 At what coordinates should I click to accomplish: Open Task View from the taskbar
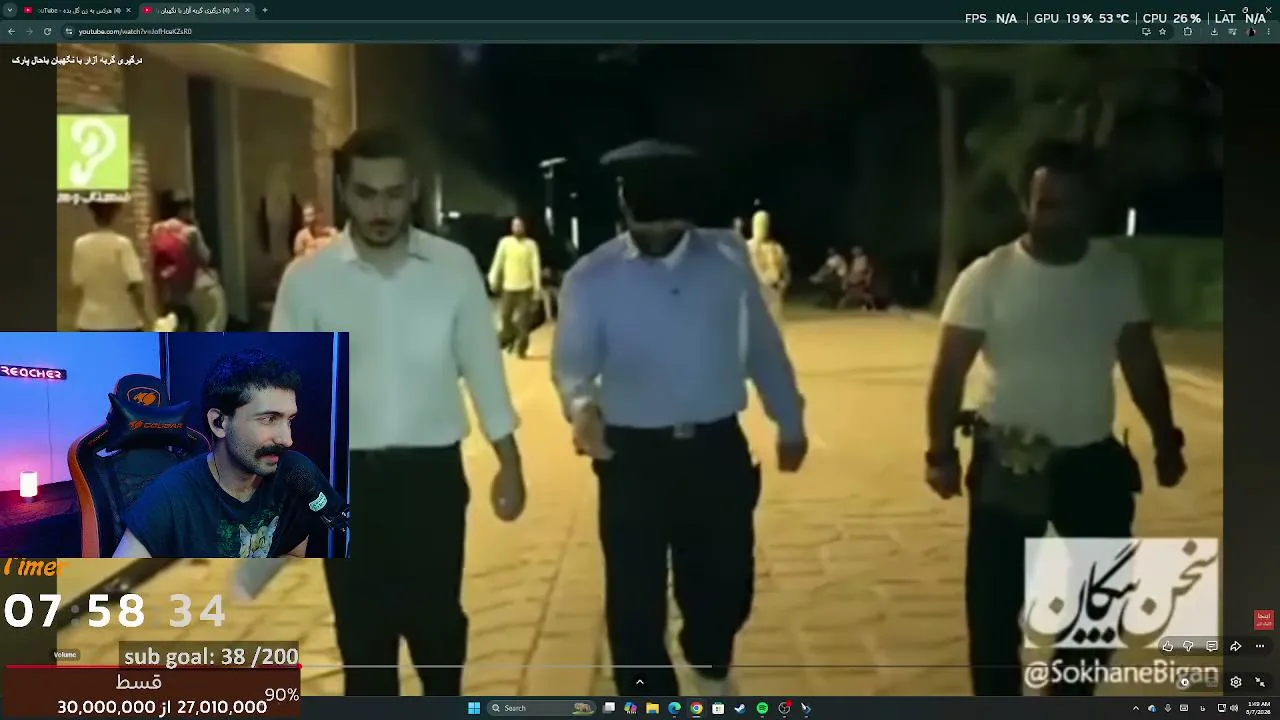tap(609, 708)
